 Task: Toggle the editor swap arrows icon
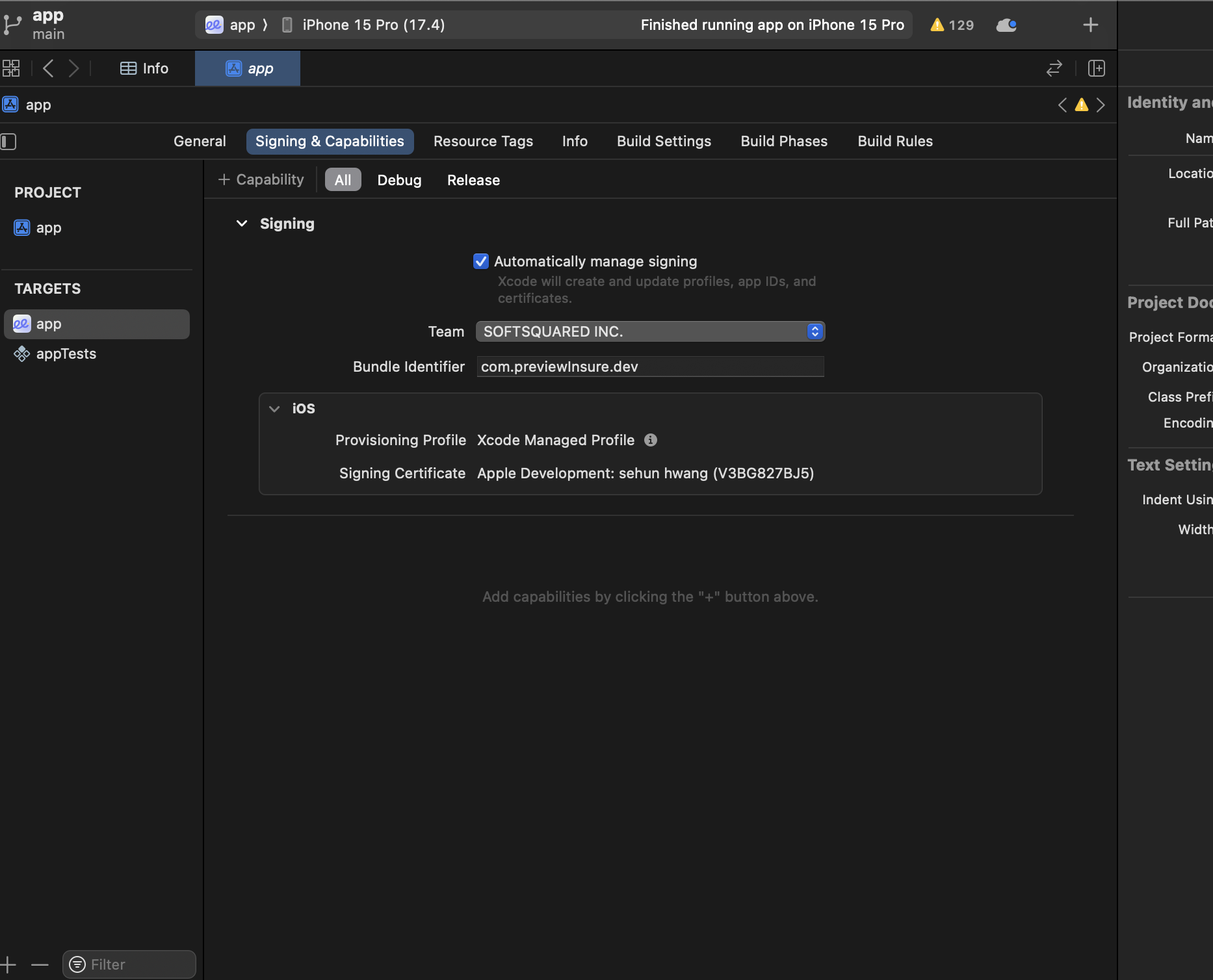[x=1054, y=68]
